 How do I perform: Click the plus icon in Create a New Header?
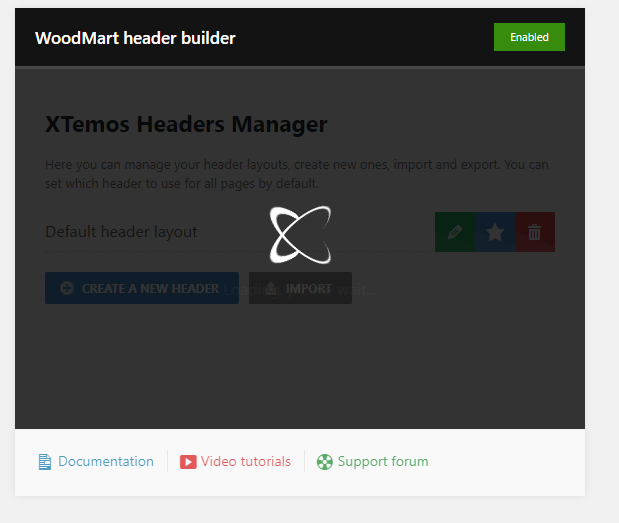67,288
